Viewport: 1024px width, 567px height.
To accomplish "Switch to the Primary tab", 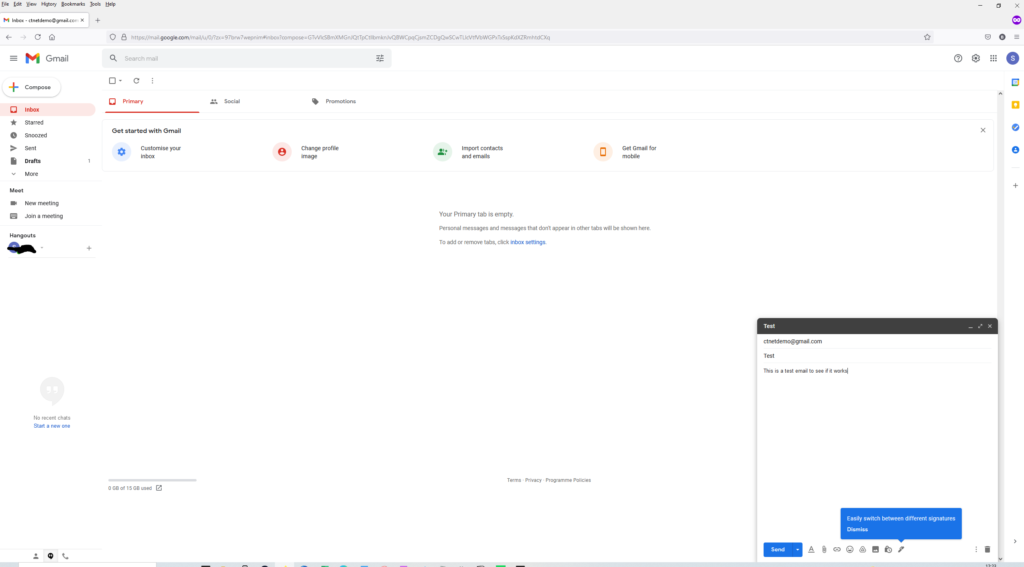I will [x=152, y=101].
